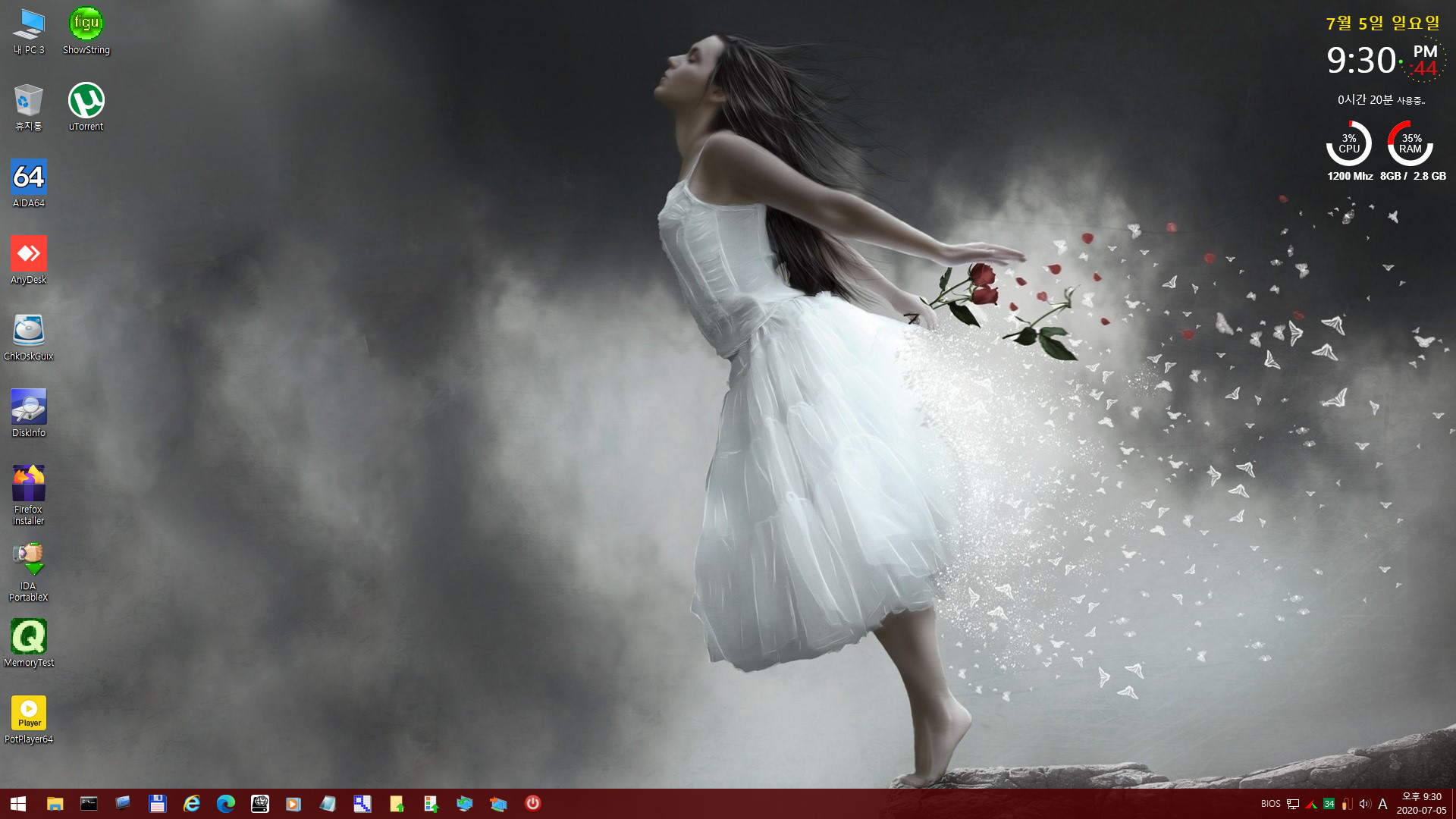
Task: Toggle the input language A indicator
Action: click(x=1382, y=804)
